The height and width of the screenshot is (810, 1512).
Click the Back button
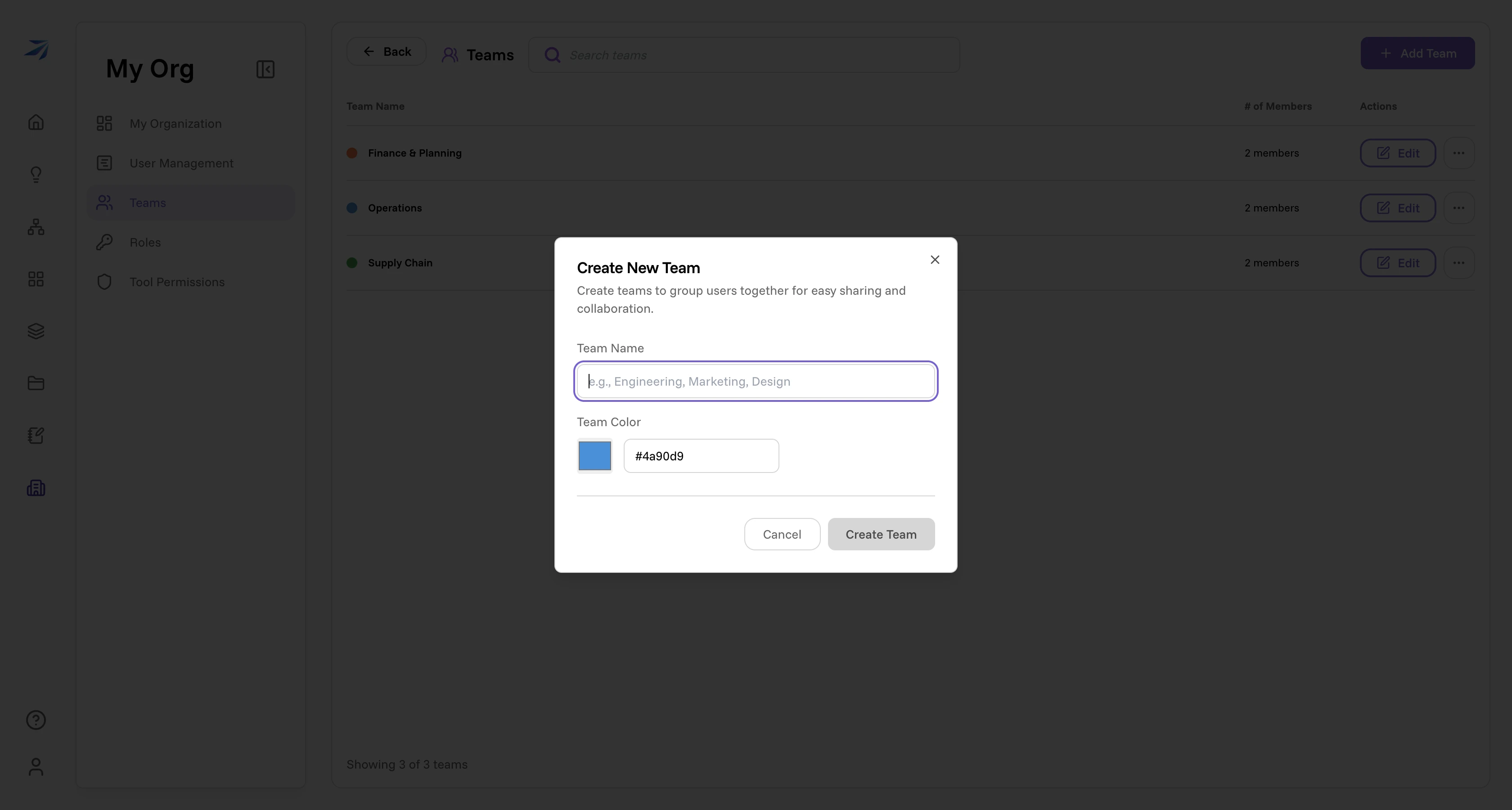point(386,52)
